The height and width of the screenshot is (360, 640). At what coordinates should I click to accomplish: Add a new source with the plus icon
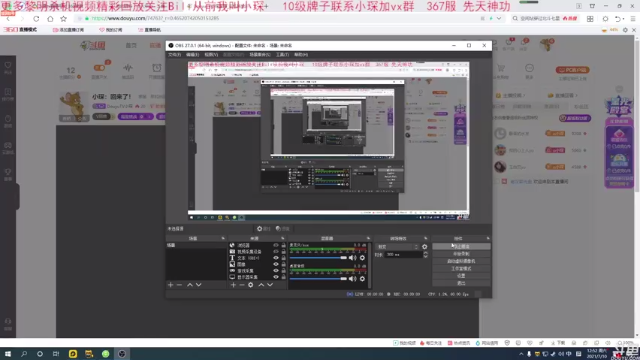(233, 285)
